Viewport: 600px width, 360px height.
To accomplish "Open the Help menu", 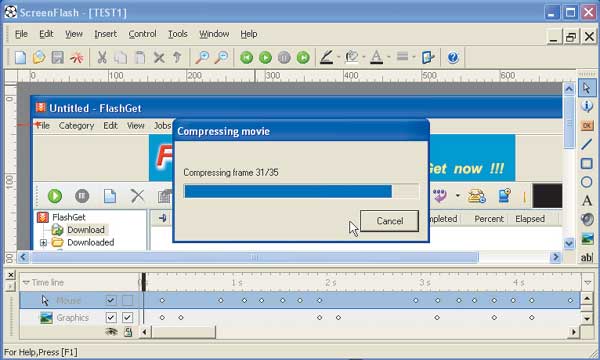I will click(x=249, y=34).
